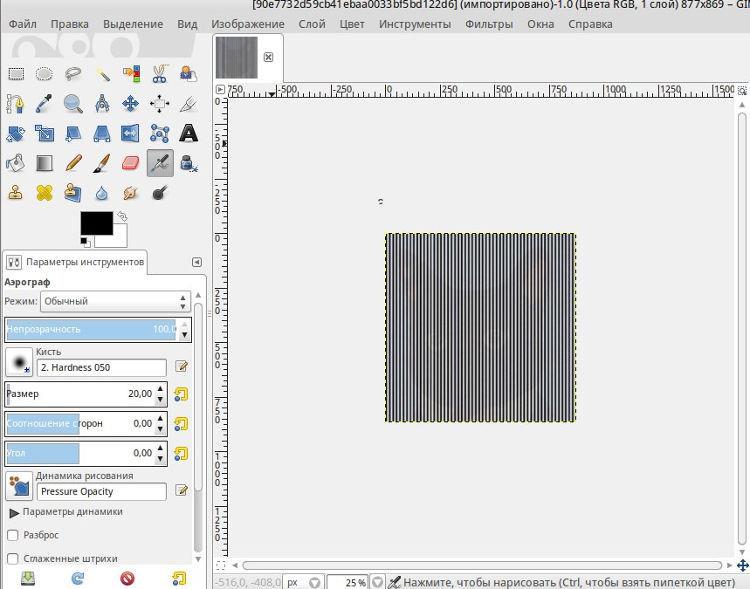Open the Фильтры menu
The image size is (750, 589).
(489, 24)
